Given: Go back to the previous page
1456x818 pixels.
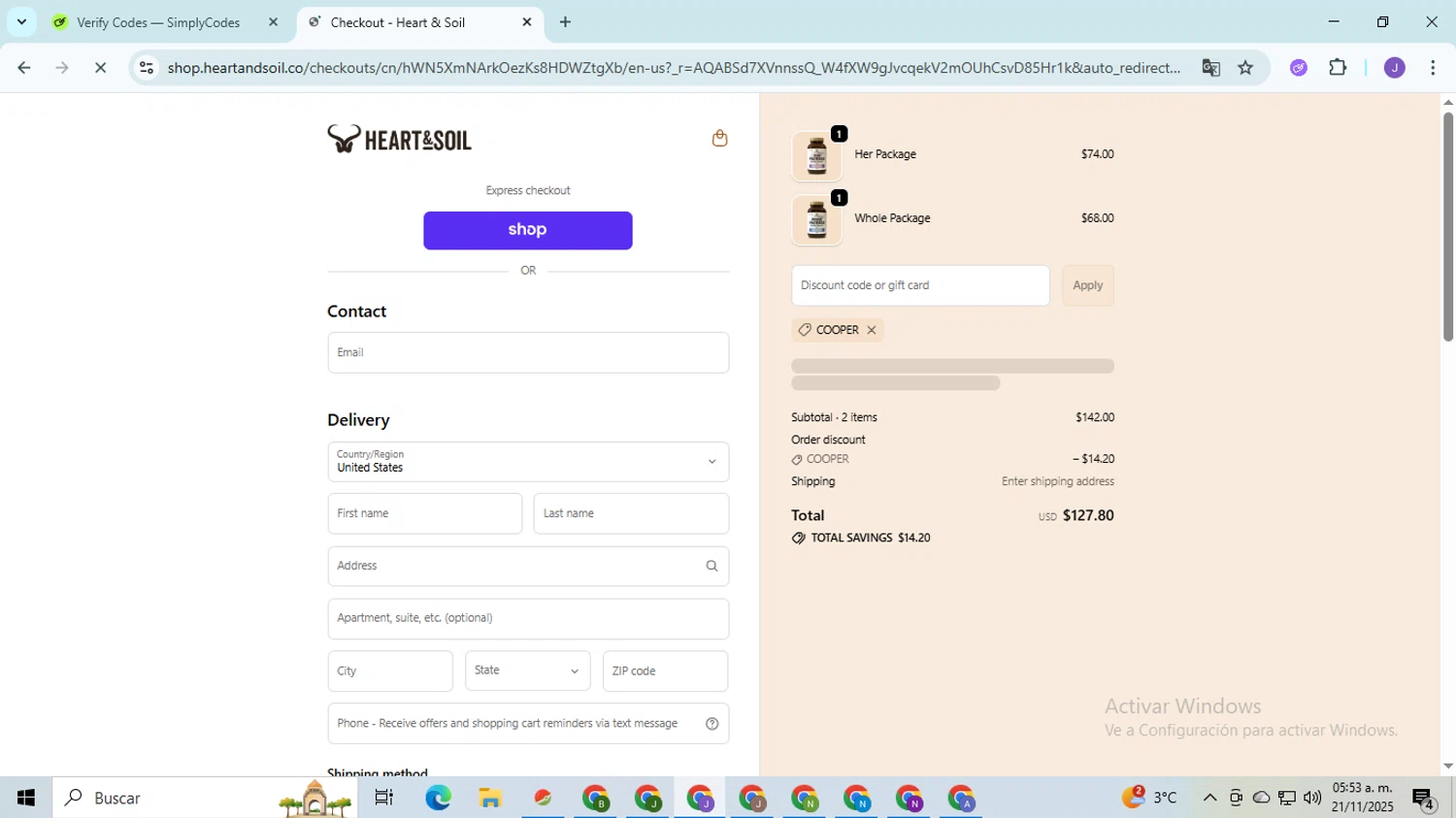Looking at the screenshot, I should (23, 68).
